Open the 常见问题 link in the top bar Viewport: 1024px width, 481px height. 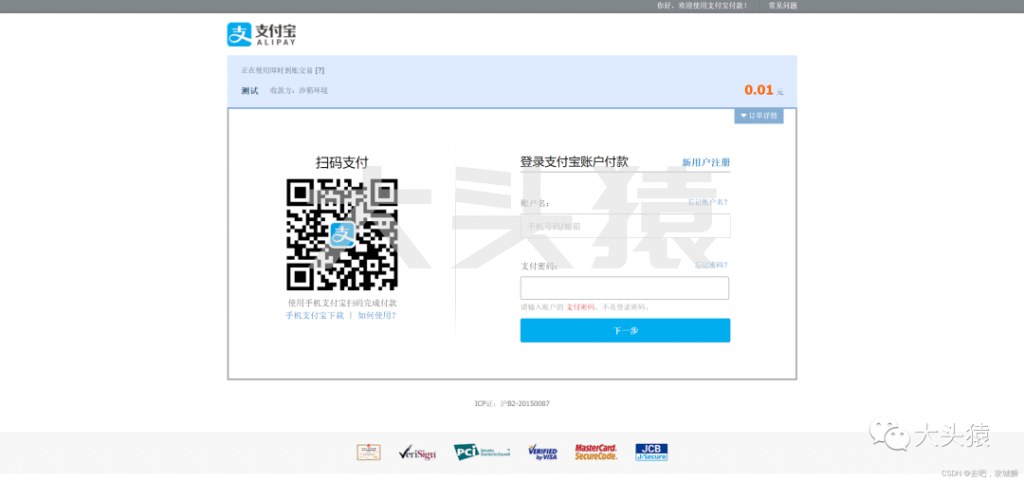tap(782, 5)
